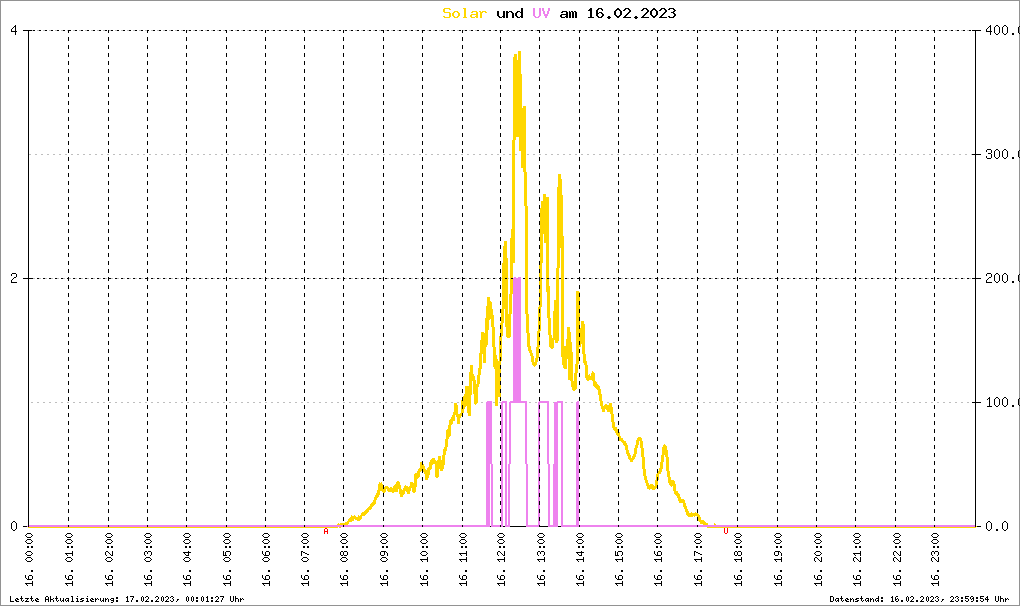Select the '16. 12:00' time axis label
The image size is (1020, 606).
click(x=503, y=561)
